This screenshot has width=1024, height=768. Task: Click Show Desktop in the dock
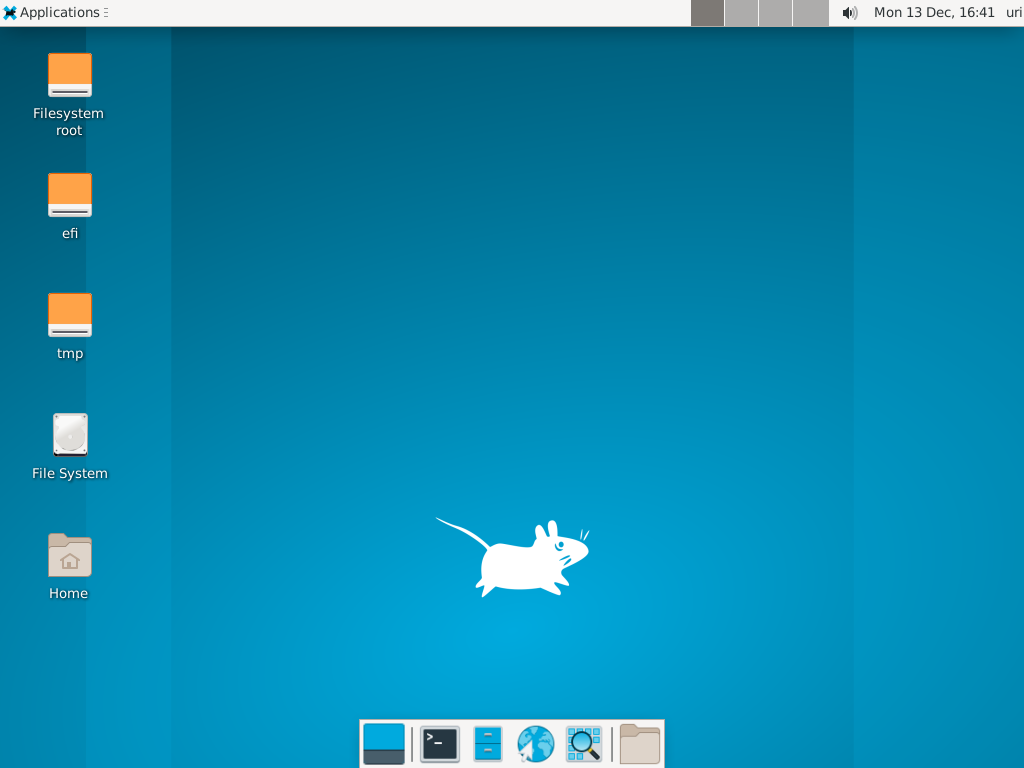tap(384, 744)
